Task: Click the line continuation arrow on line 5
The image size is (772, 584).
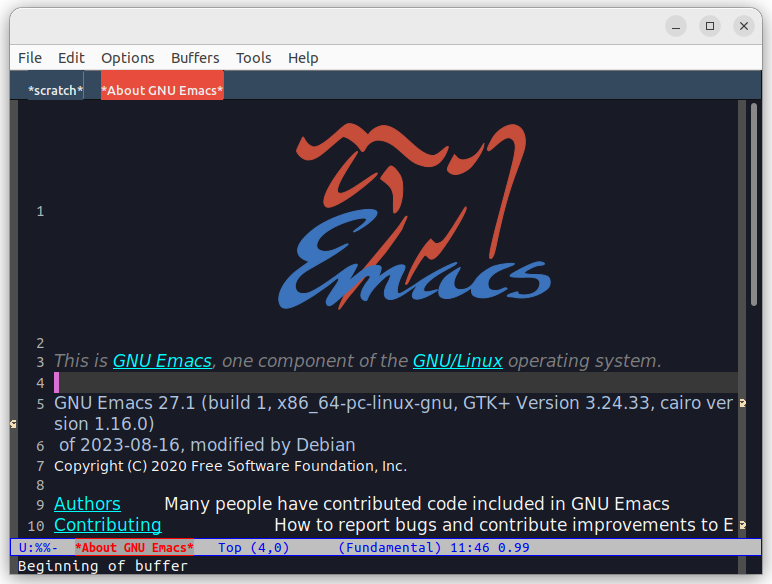Action: coord(742,403)
